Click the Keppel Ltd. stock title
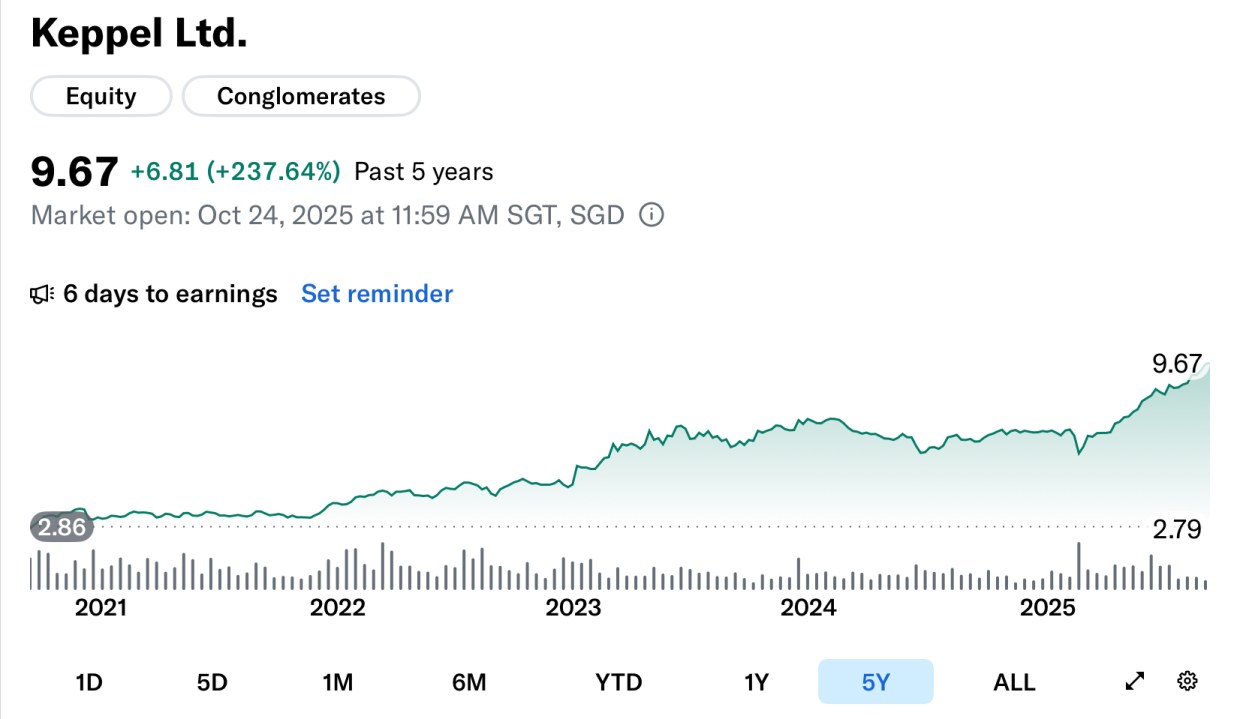1240x719 pixels. [139, 33]
